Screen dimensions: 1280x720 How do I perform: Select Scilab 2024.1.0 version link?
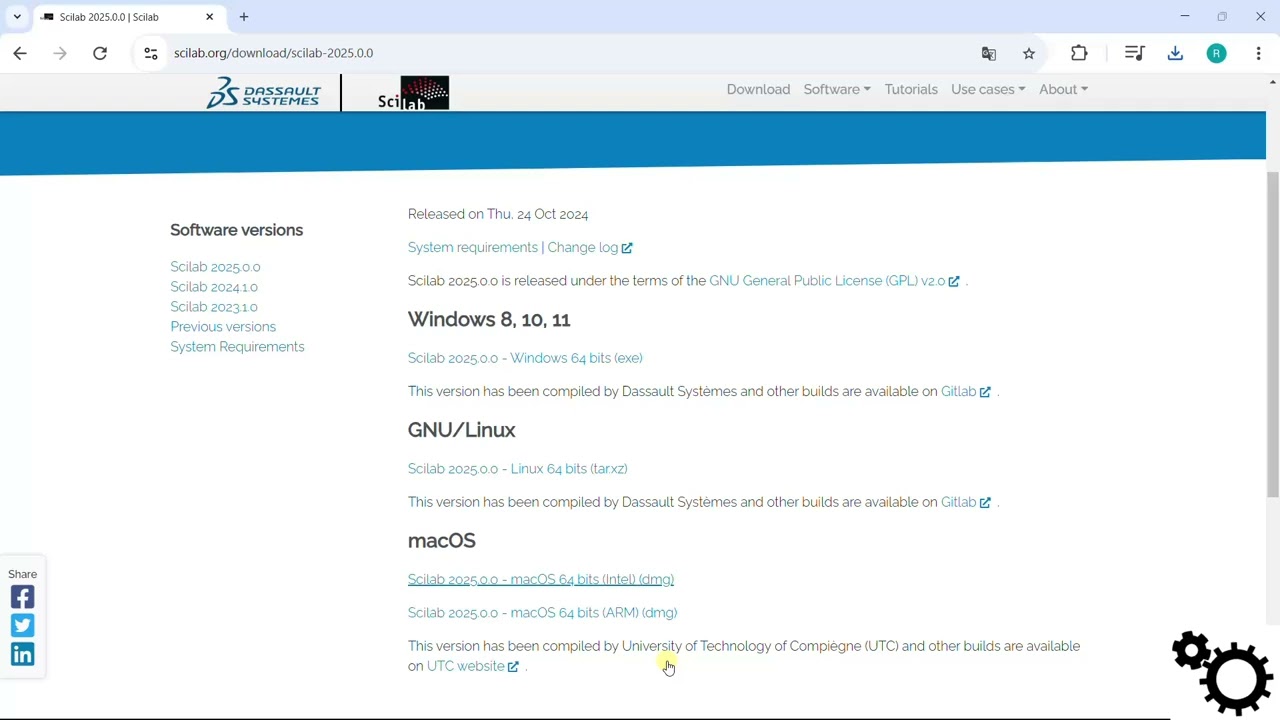point(214,287)
